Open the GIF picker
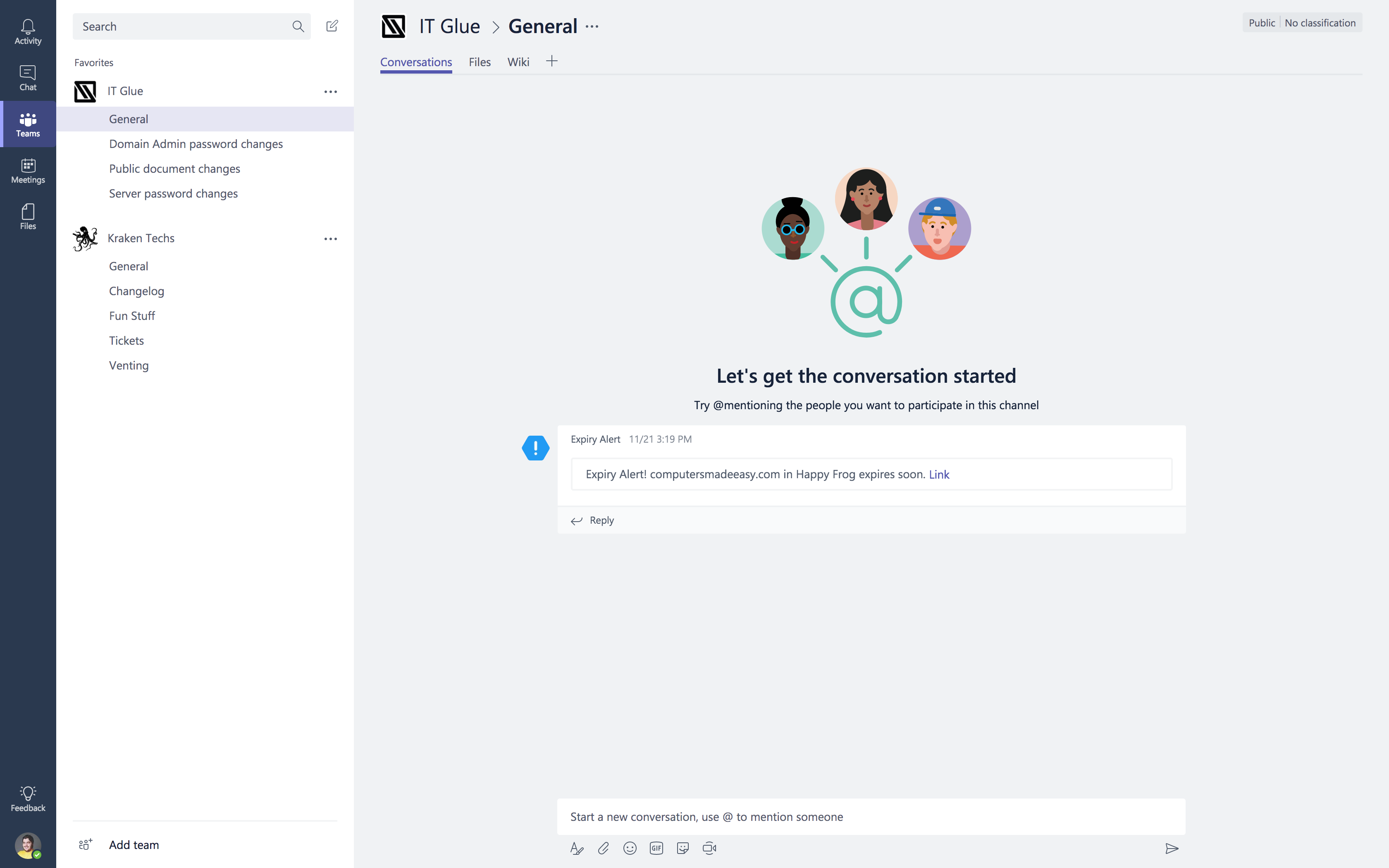This screenshot has height=868, width=1389. (656, 848)
